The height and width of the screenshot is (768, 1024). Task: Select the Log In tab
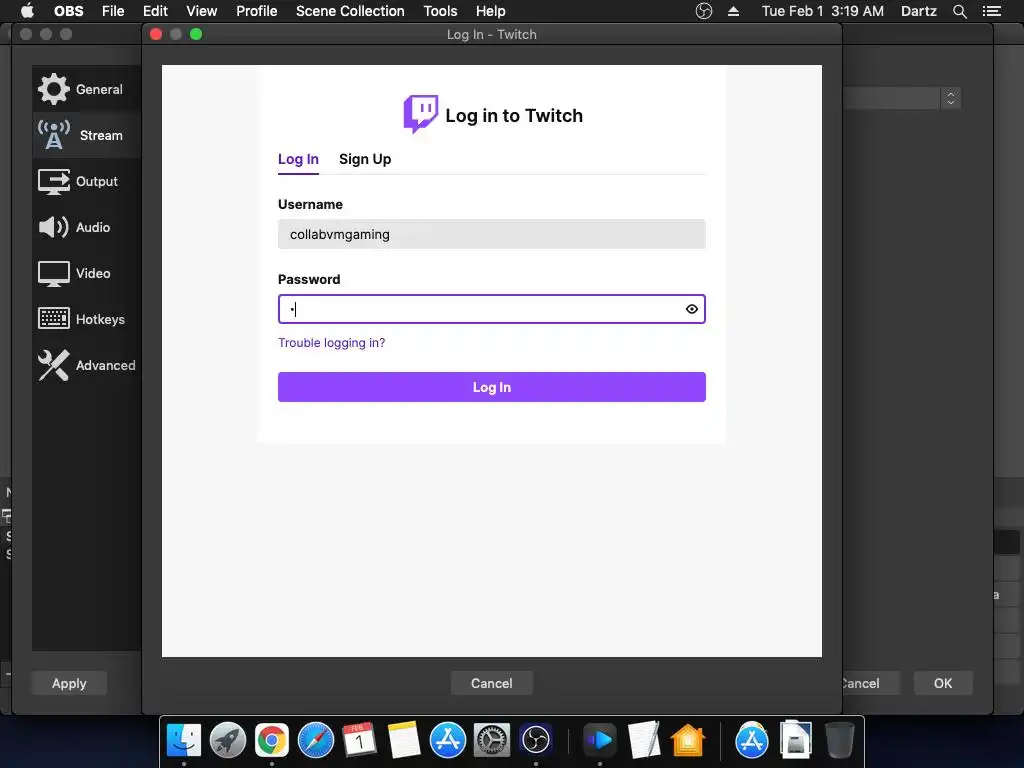[x=298, y=159]
